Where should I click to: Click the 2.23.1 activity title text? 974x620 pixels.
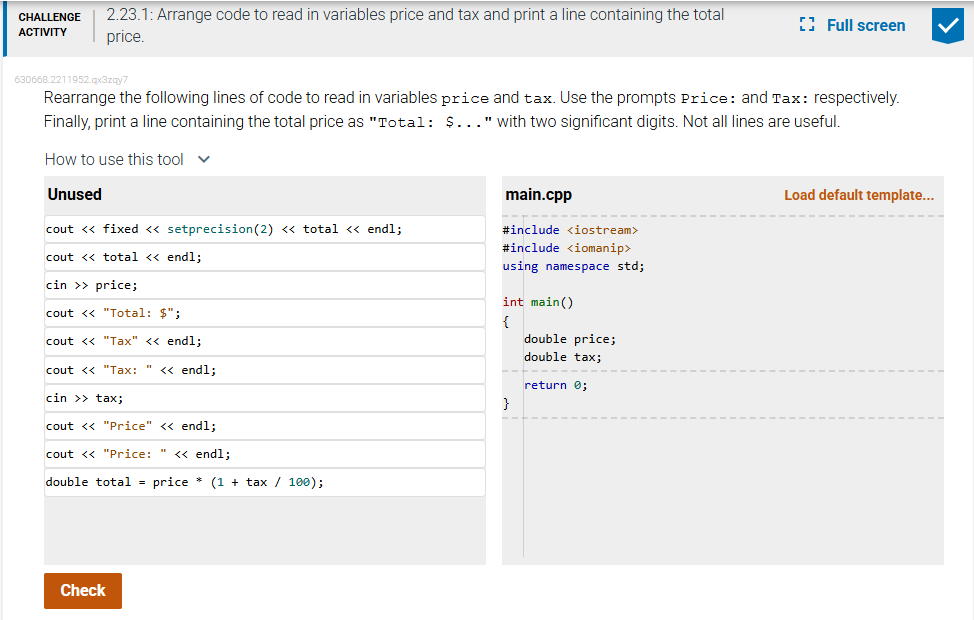pos(415,25)
